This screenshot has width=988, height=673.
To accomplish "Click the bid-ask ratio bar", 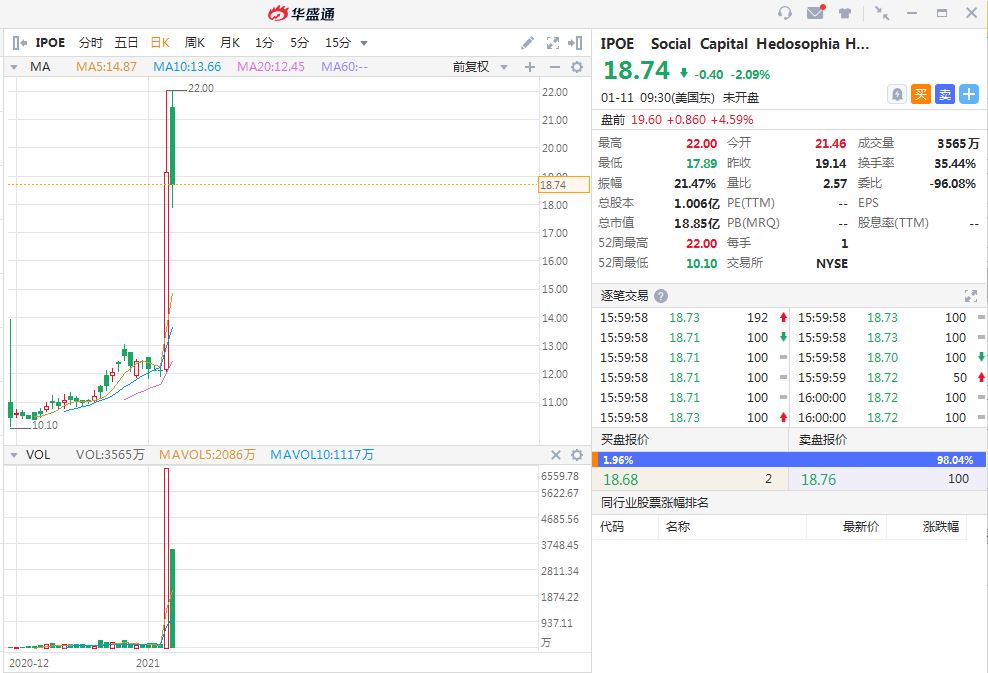I will click(x=788, y=460).
